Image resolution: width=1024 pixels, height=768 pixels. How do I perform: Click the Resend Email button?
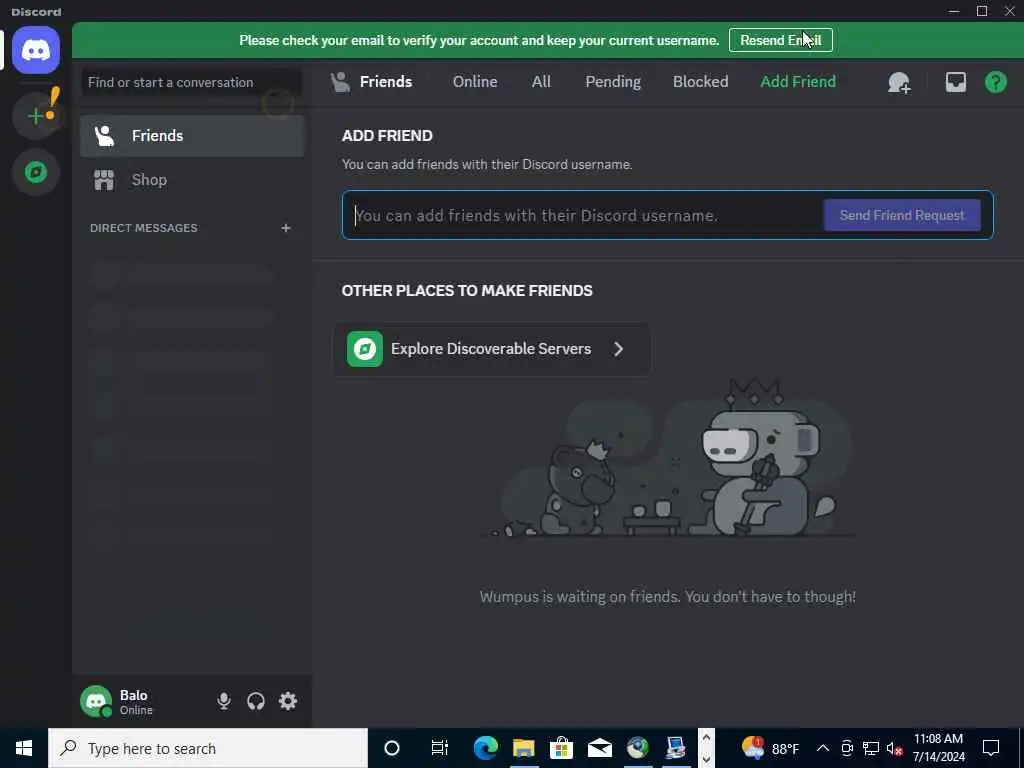click(780, 40)
